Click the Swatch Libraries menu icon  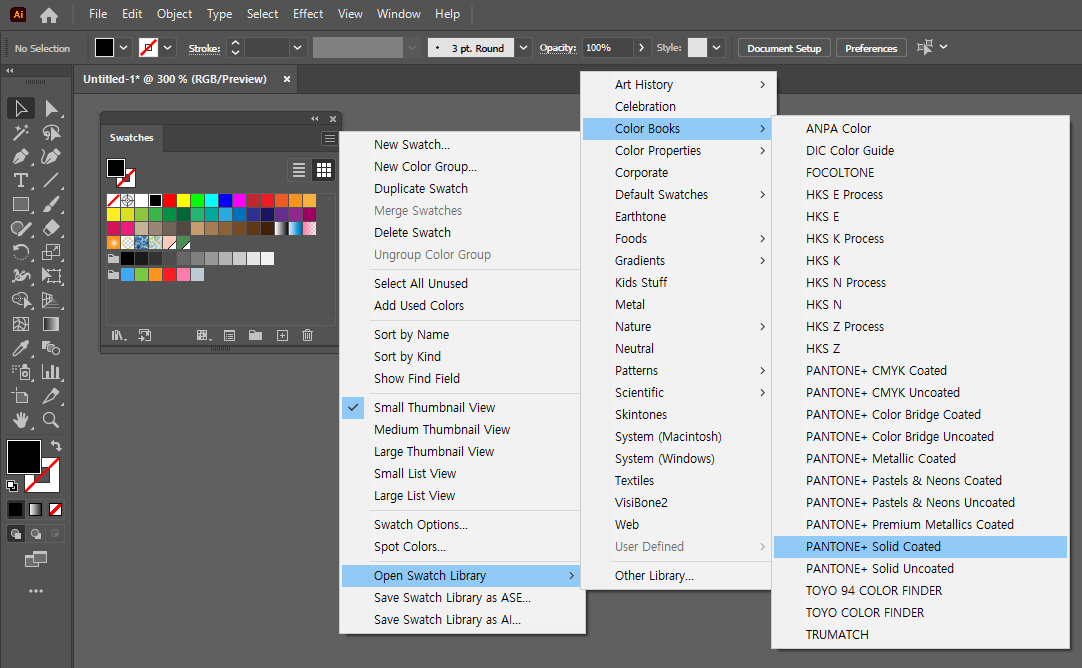coord(119,335)
